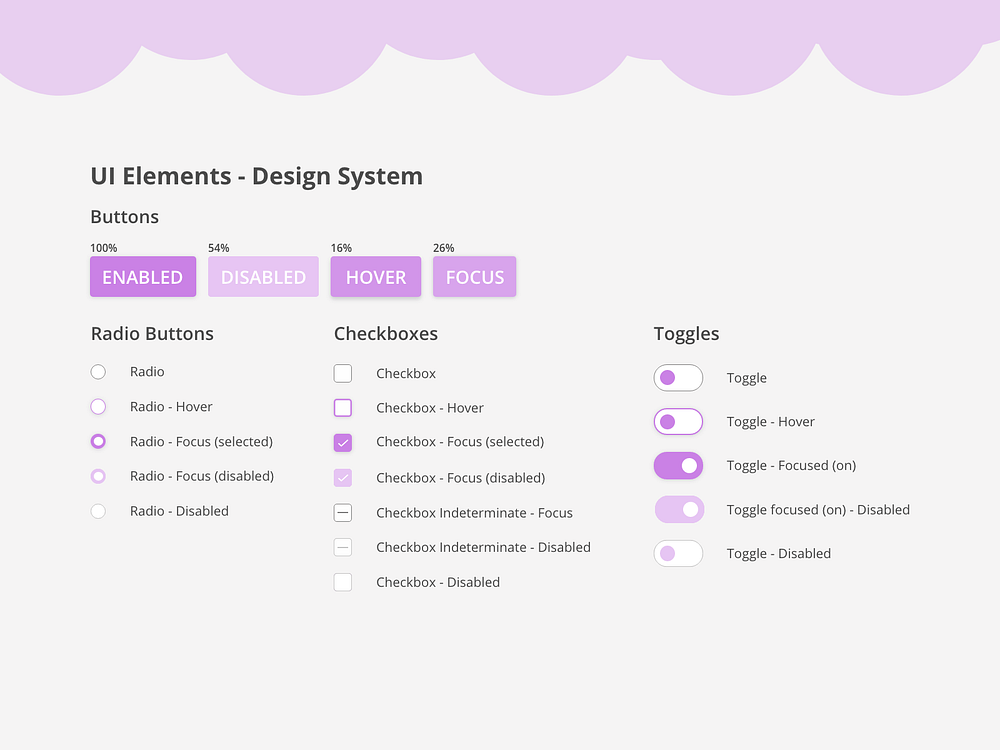This screenshot has width=1000, height=750.
Task: Check the plain Checkbox box
Action: [343, 374]
